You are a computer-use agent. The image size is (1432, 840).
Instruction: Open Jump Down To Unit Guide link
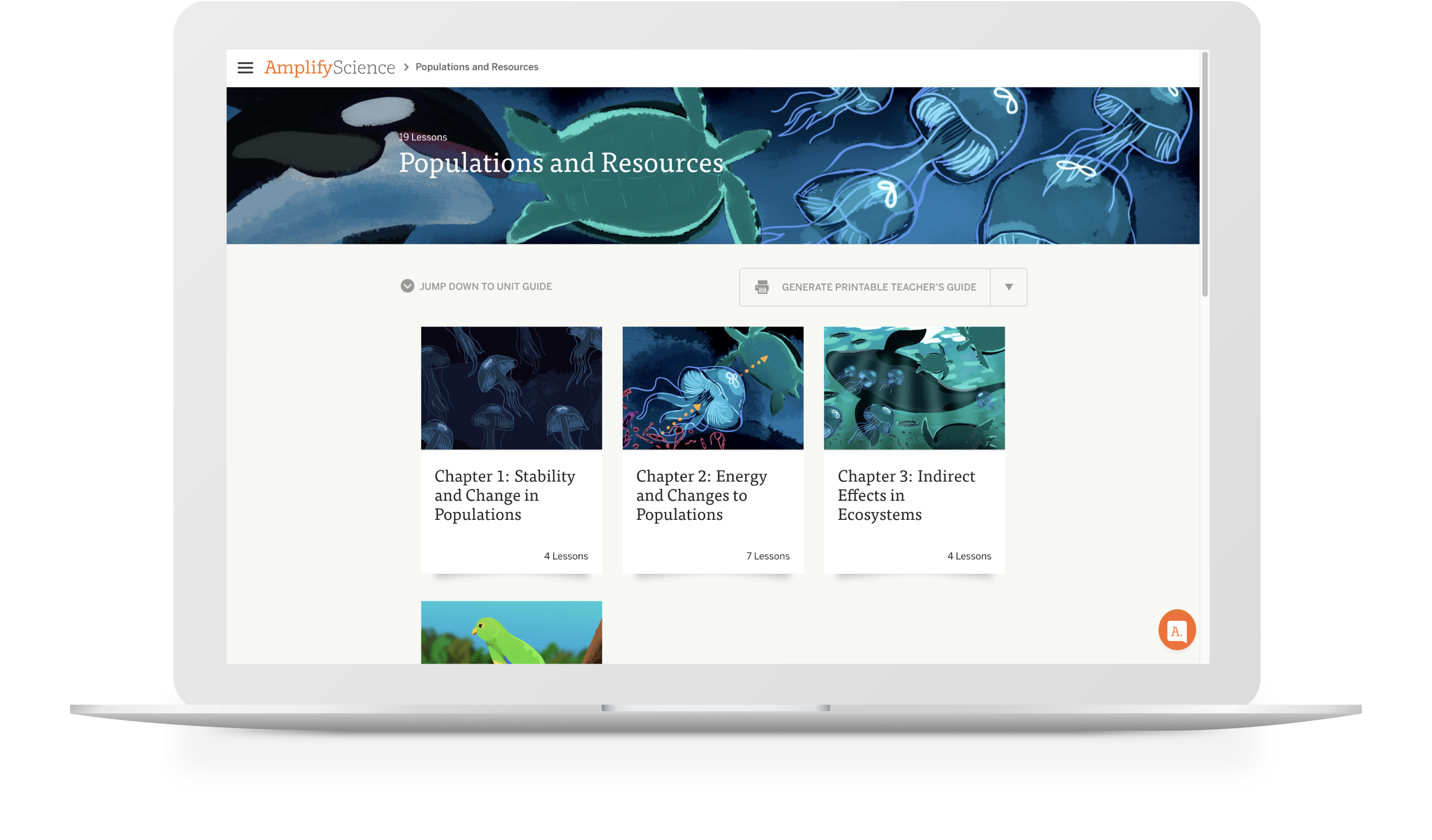[485, 286]
